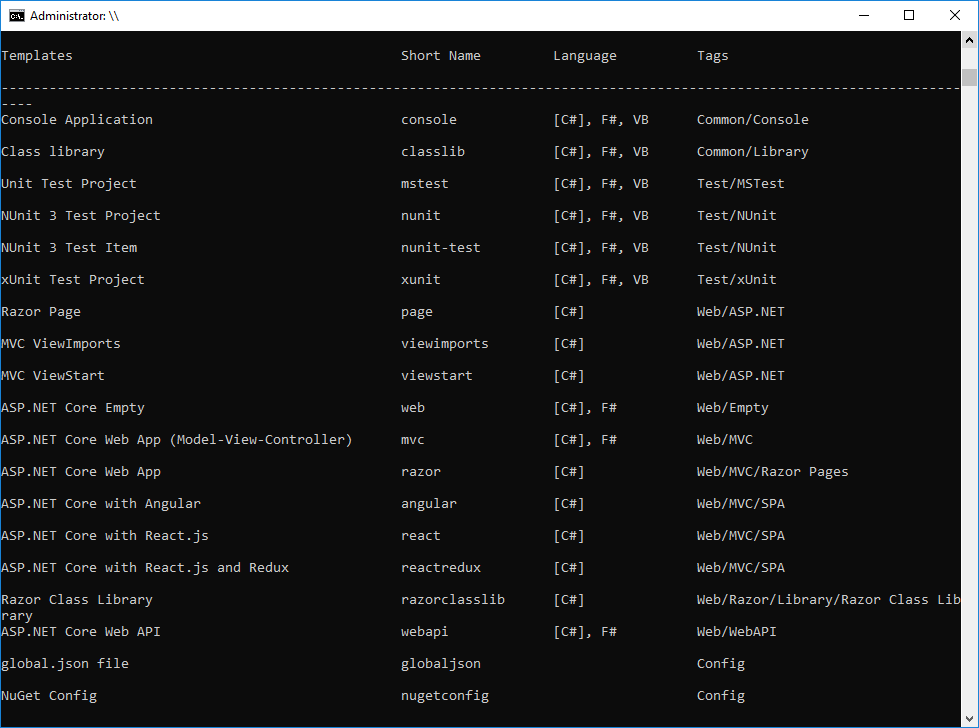Click the "Language" column heading

tap(585, 56)
